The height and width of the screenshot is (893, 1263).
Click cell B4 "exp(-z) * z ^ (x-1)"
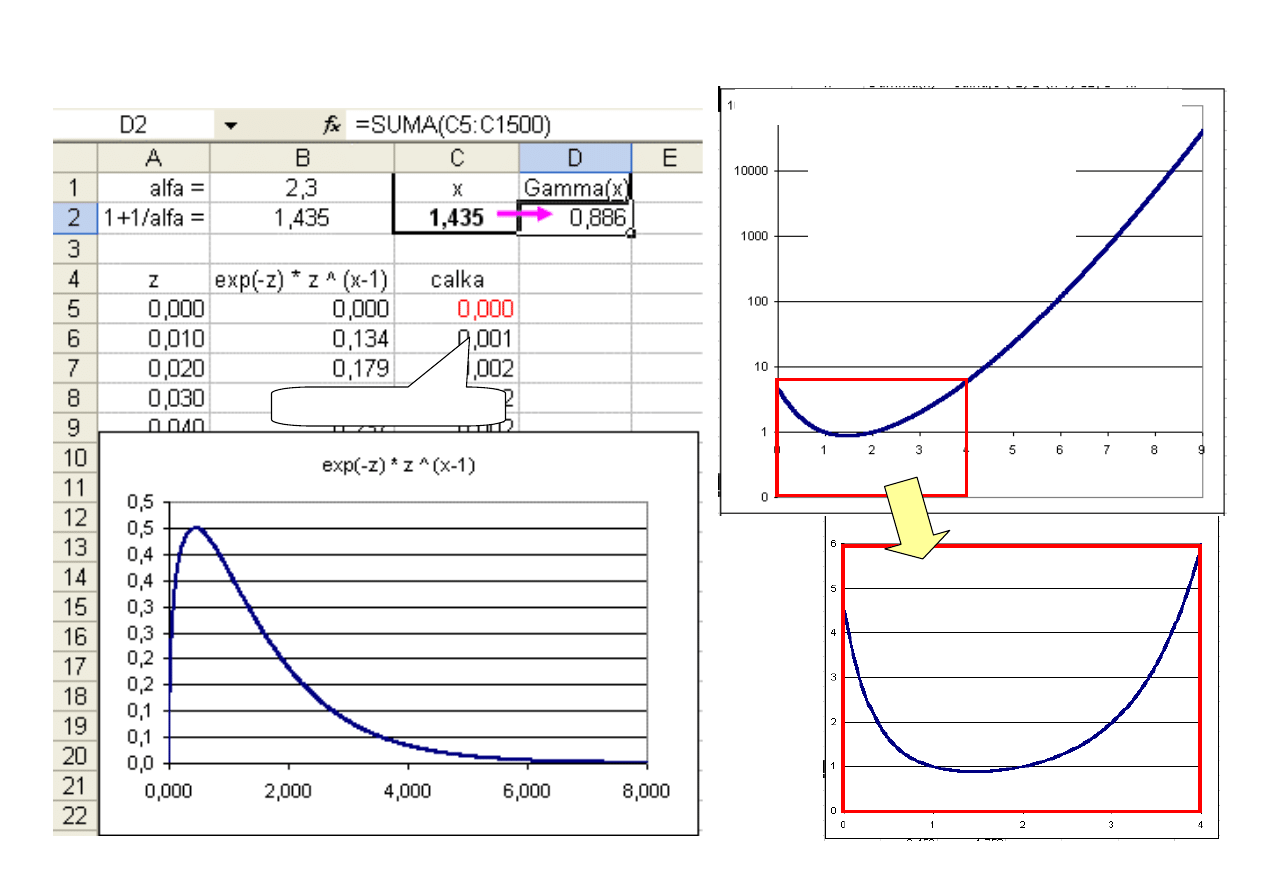(x=302, y=277)
